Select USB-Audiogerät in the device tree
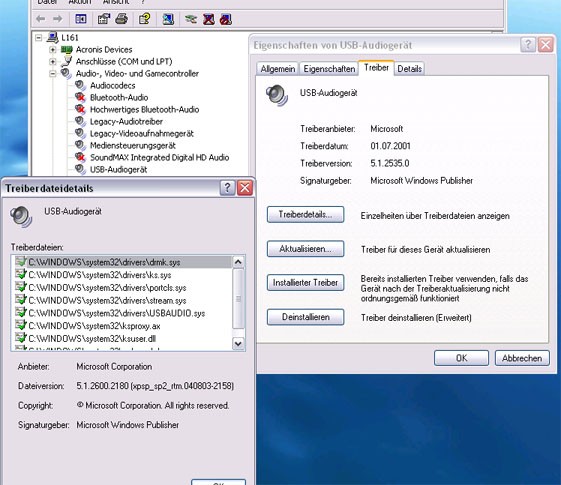 coord(118,170)
